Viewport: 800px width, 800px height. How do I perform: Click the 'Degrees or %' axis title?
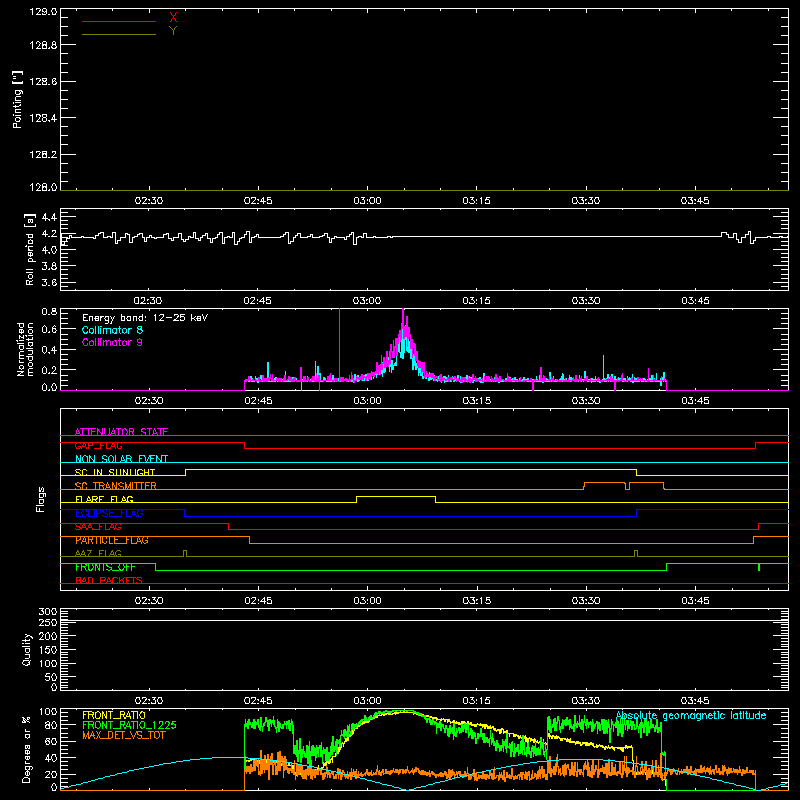click(x=26, y=749)
